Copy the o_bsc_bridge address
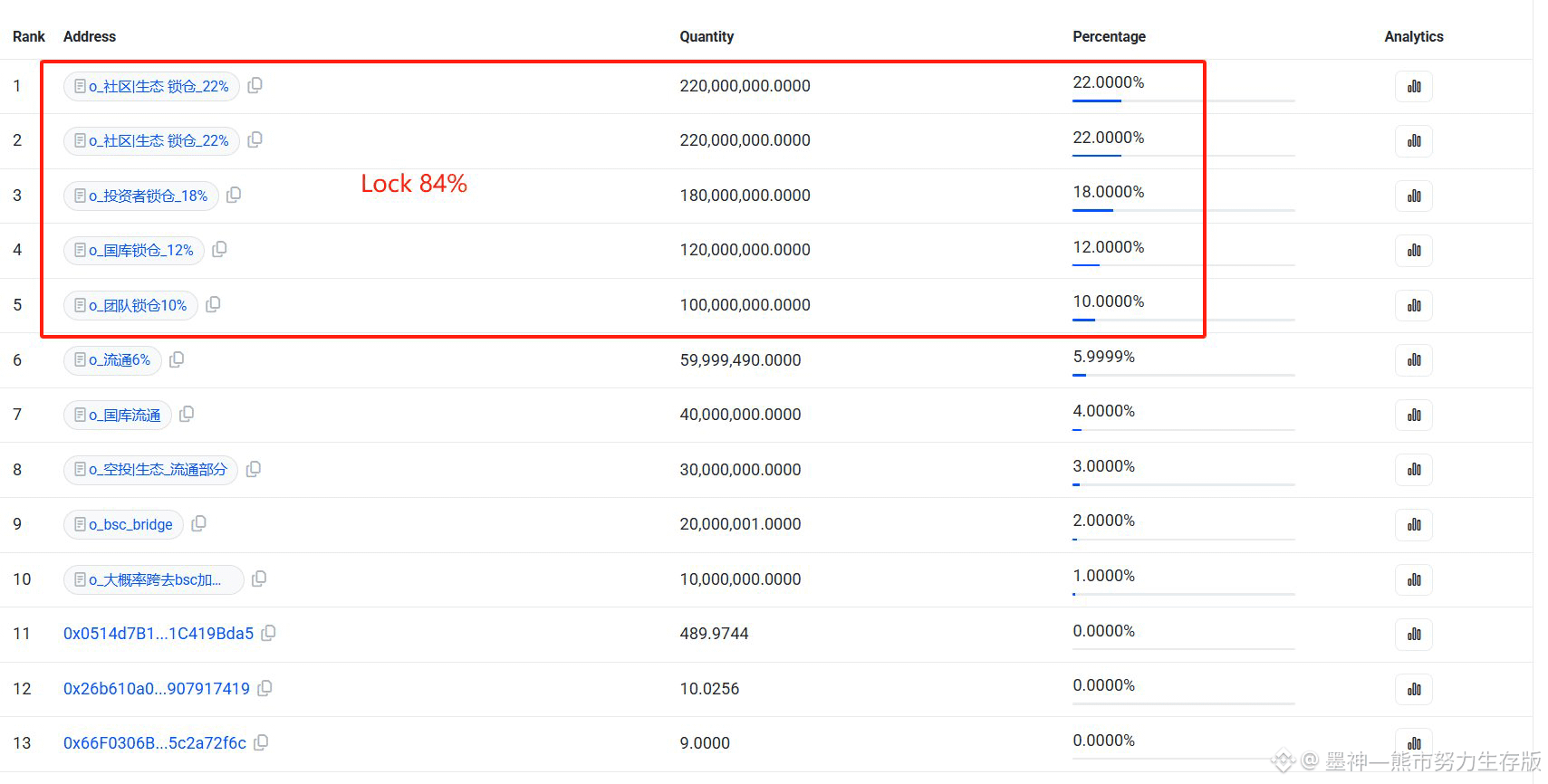The height and width of the screenshot is (784, 1548). coord(199,523)
